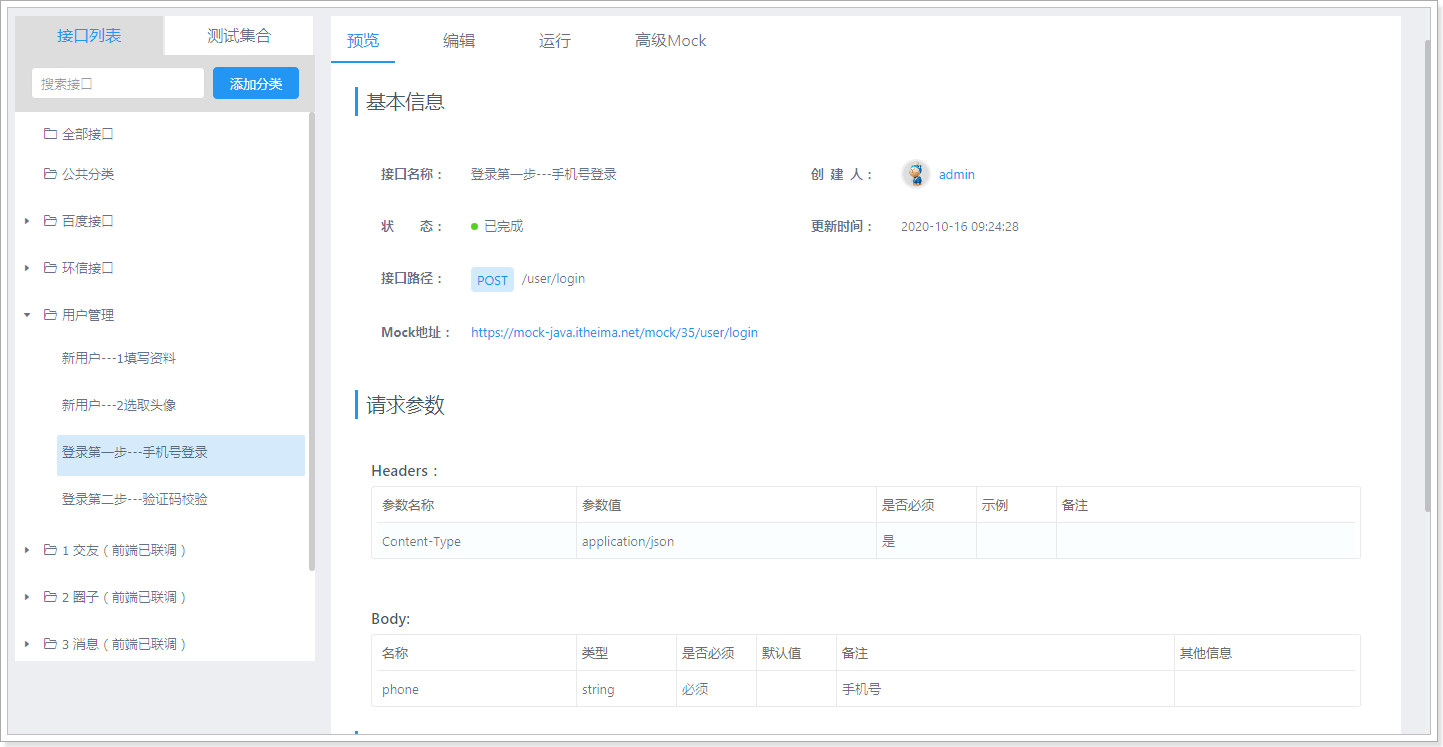Click the 搜索接口 search input field
The height and width of the screenshot is (747, 1443).
coord(117,83)
